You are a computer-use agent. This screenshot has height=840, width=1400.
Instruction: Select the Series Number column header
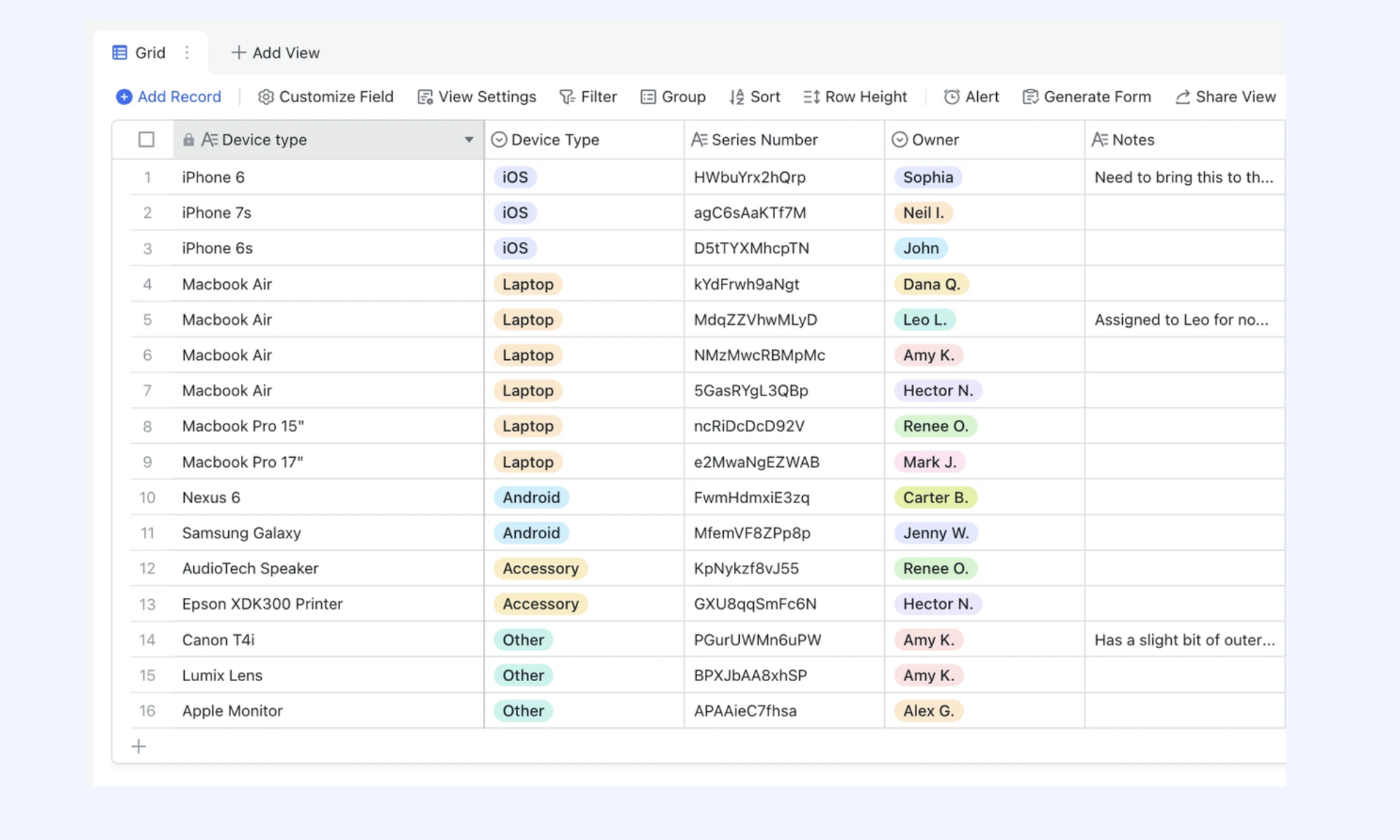click(784, 140)
